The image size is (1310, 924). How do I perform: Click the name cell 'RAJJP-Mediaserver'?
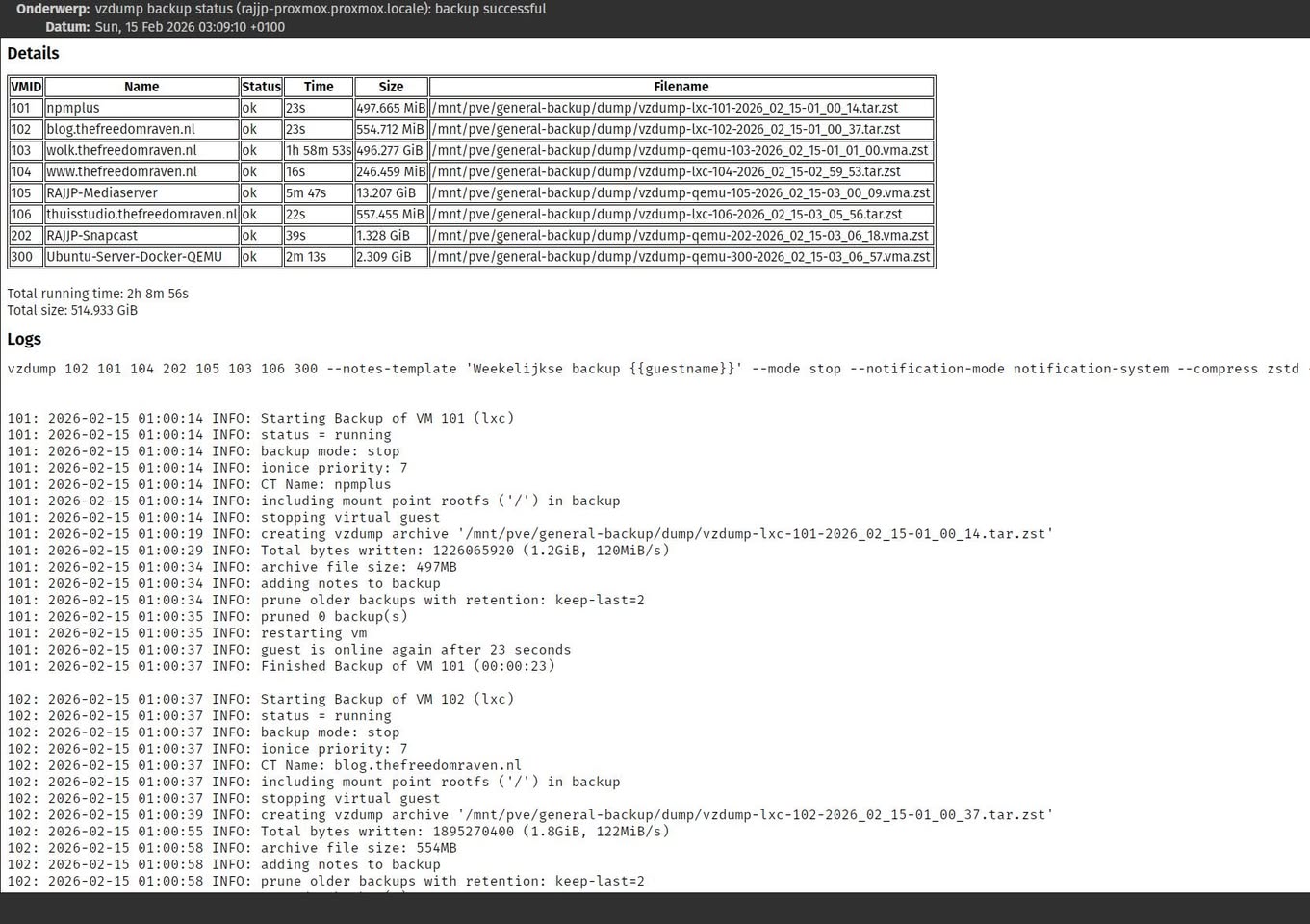tap(141, 192)
